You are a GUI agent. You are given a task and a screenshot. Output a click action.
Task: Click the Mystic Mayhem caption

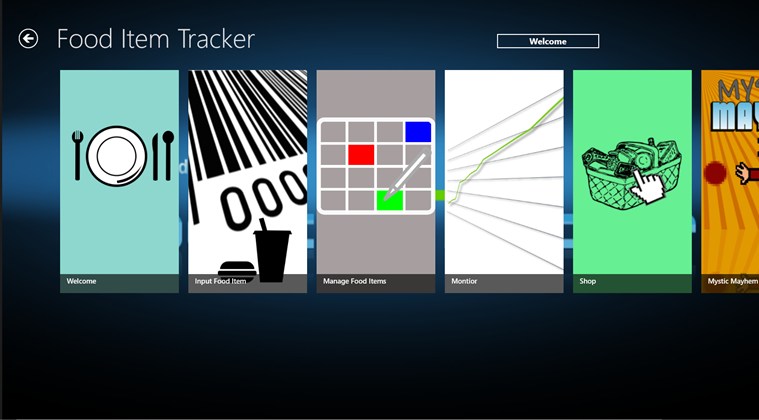click(732, 282)
